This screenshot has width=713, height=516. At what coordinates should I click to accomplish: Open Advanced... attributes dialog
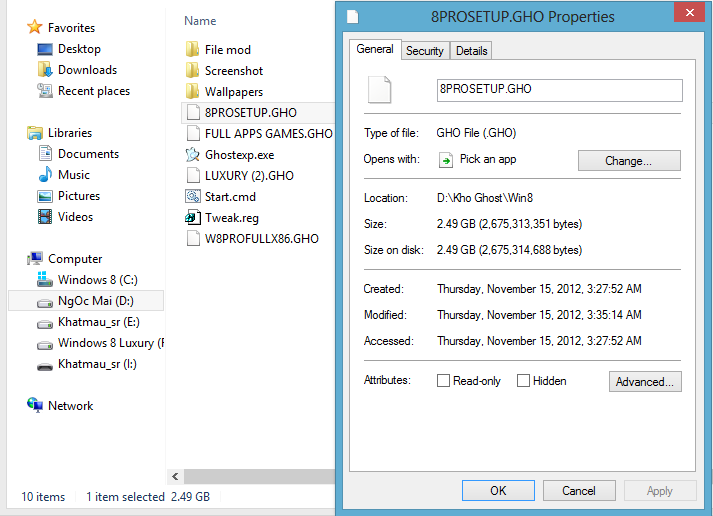(x=645, y=381)
